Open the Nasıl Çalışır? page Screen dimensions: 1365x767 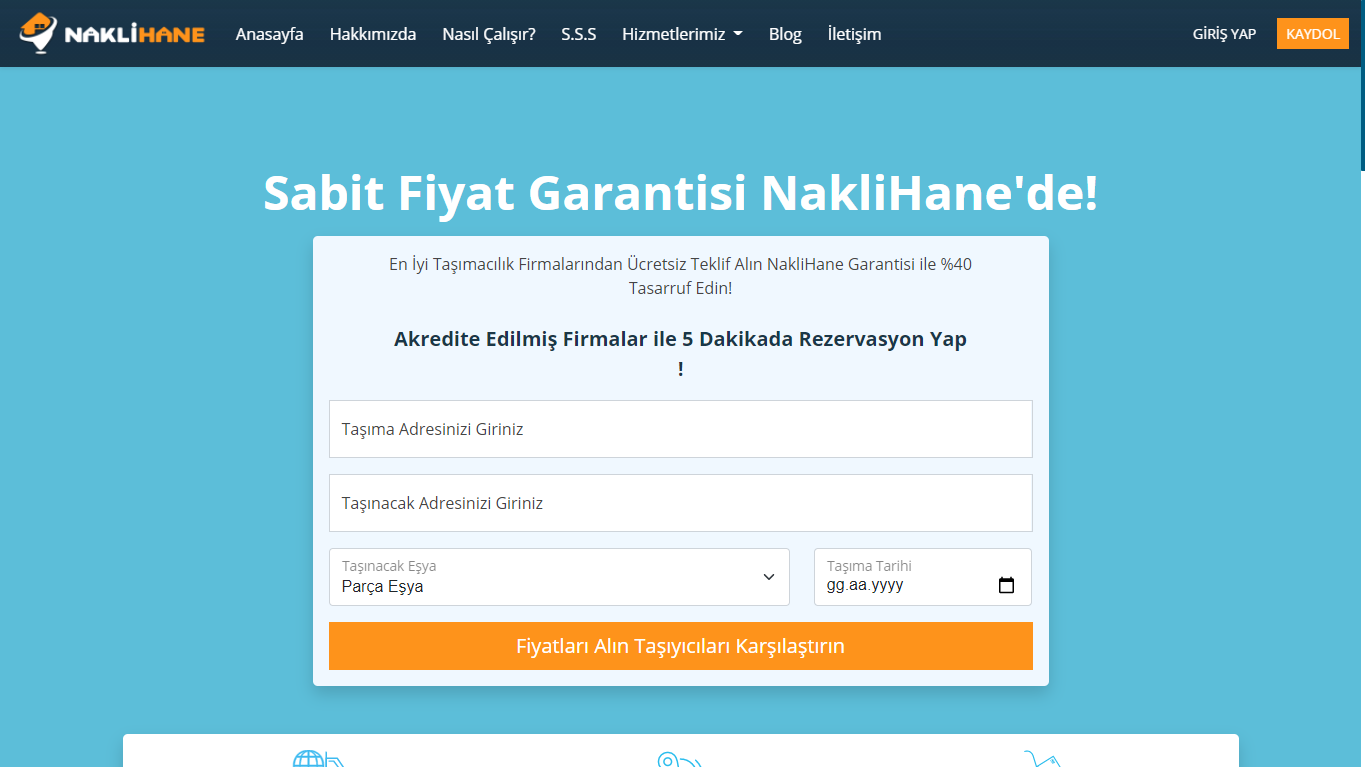coord(488,34)
